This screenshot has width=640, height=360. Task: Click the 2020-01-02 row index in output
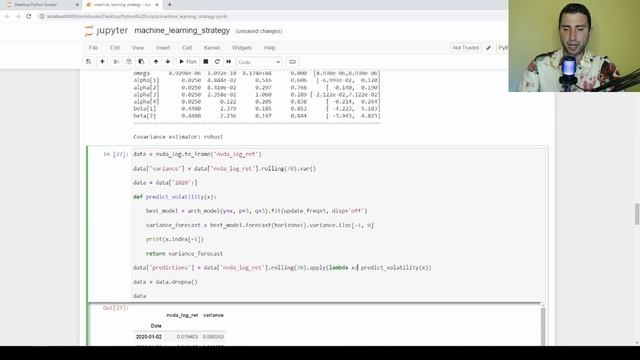[x=149, y=337]
